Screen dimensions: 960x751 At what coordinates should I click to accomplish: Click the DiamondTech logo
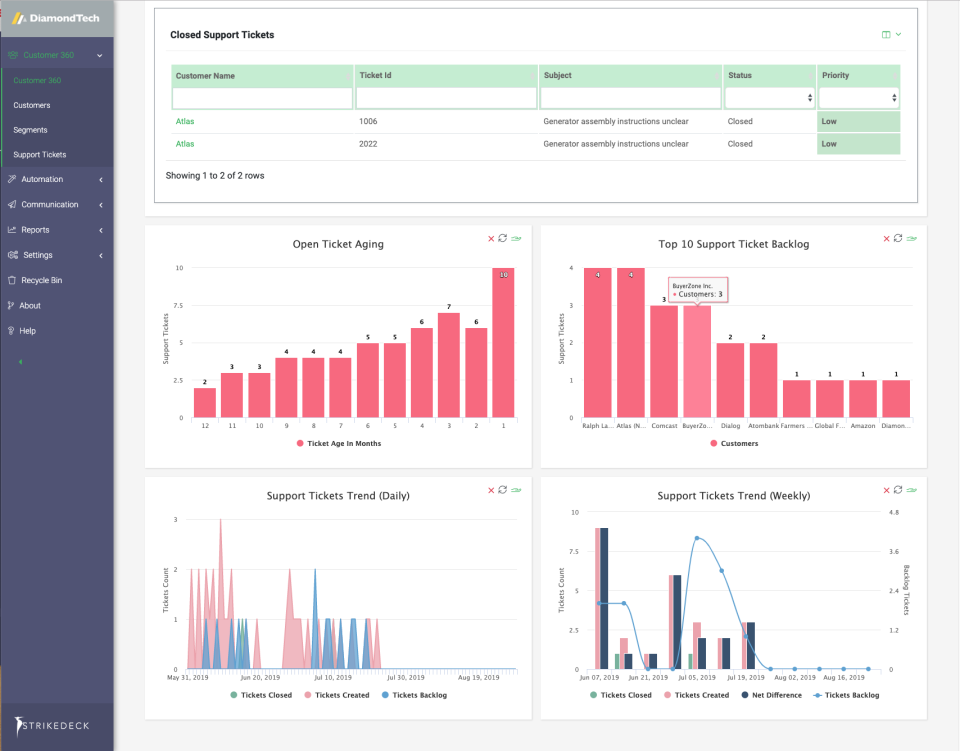click(x=56, y=18)
